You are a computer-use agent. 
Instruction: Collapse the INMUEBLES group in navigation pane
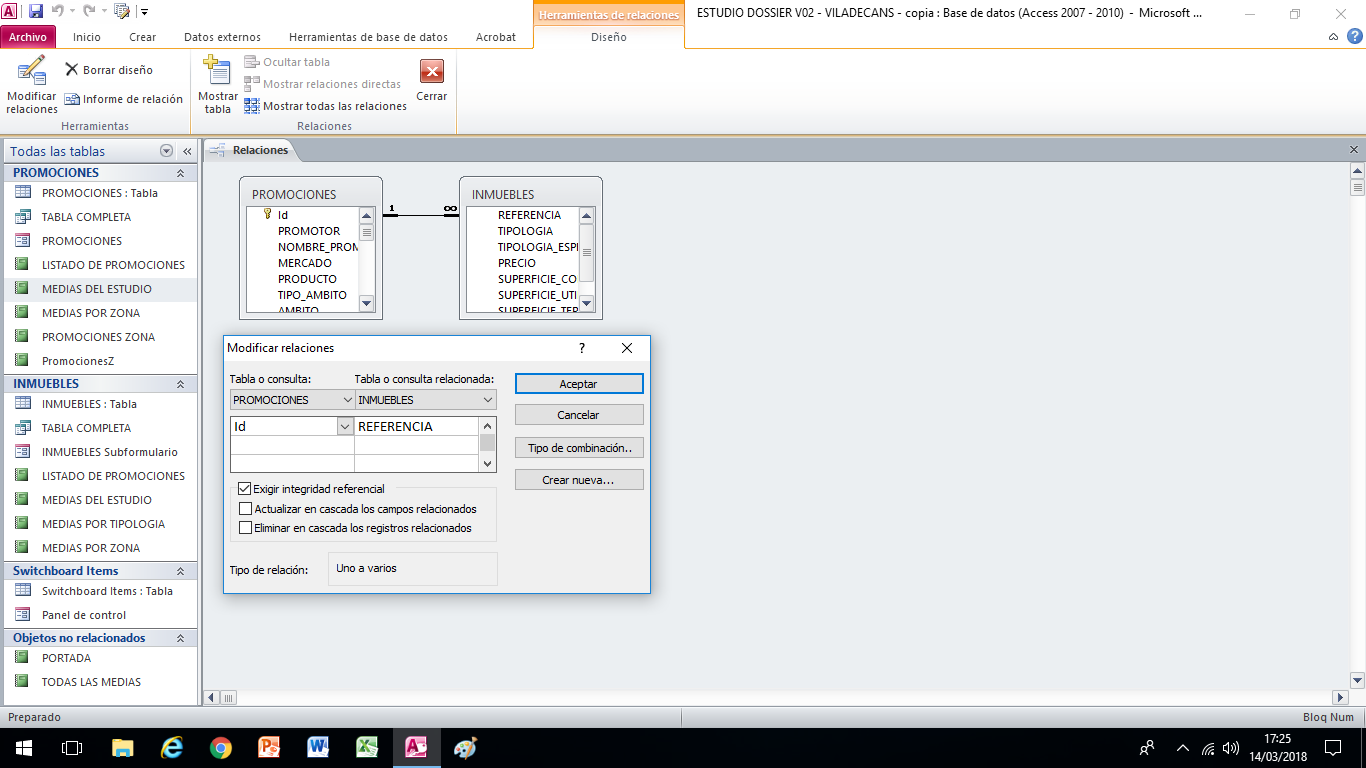pyautogui.click(x=181, y=384)
